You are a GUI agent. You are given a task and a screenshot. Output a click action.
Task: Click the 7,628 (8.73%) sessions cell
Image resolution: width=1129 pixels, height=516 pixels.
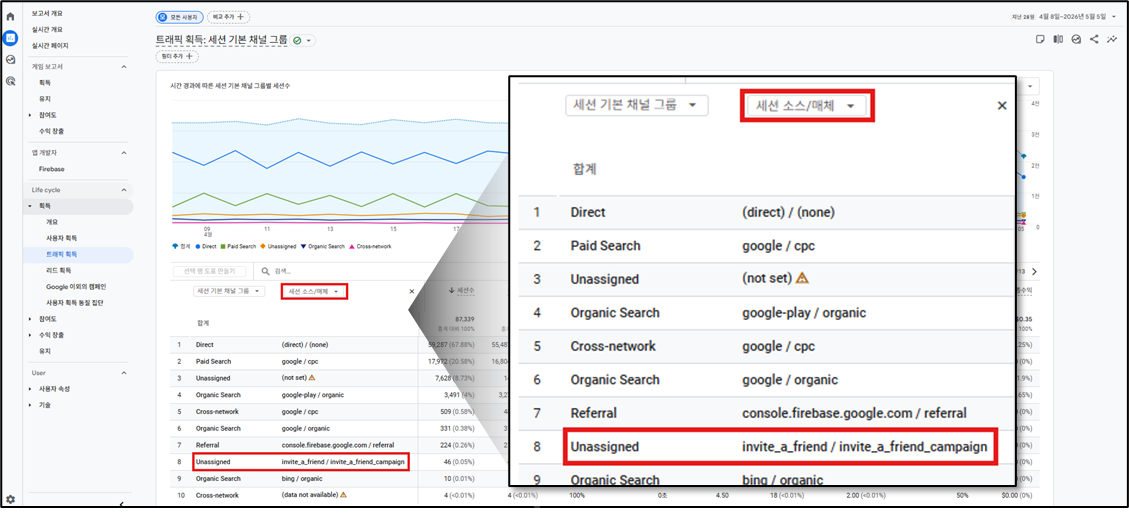pos(455,377)
